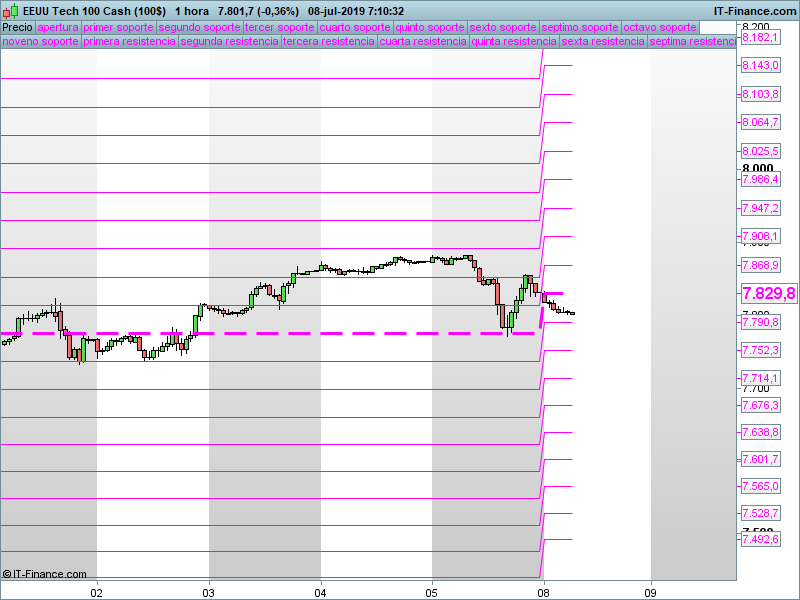
Task: Click the 8.143,0 price label
Action: (x=760, y=65)
